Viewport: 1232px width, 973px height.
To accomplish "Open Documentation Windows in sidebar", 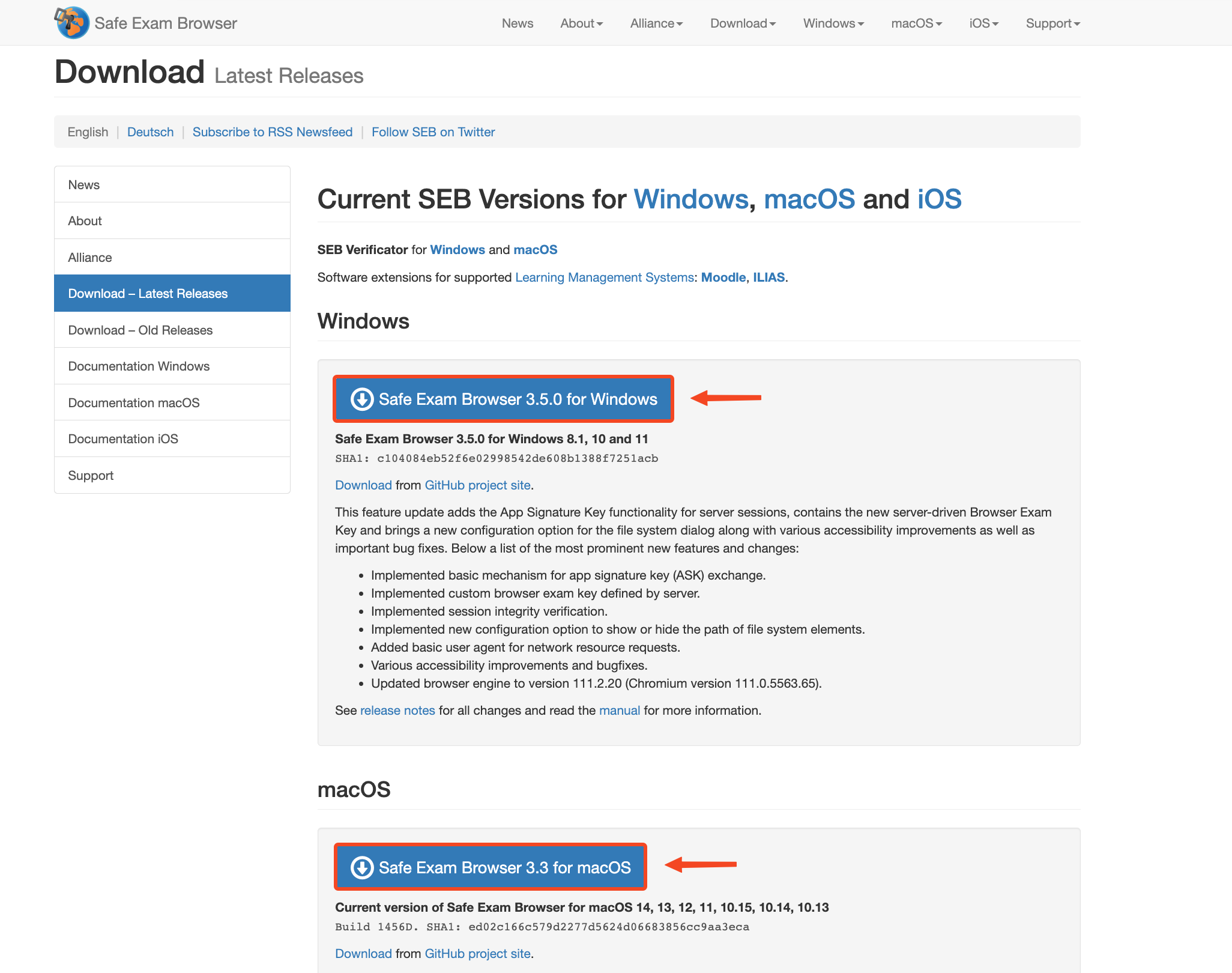I will (172, 366).
